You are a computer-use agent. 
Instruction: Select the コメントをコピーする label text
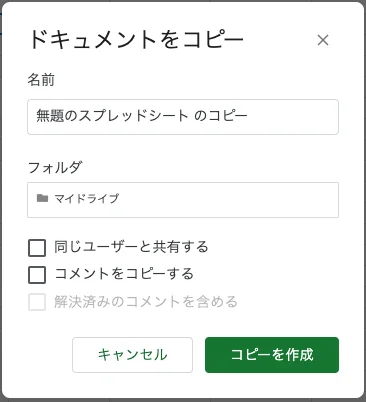pos(124,274)
